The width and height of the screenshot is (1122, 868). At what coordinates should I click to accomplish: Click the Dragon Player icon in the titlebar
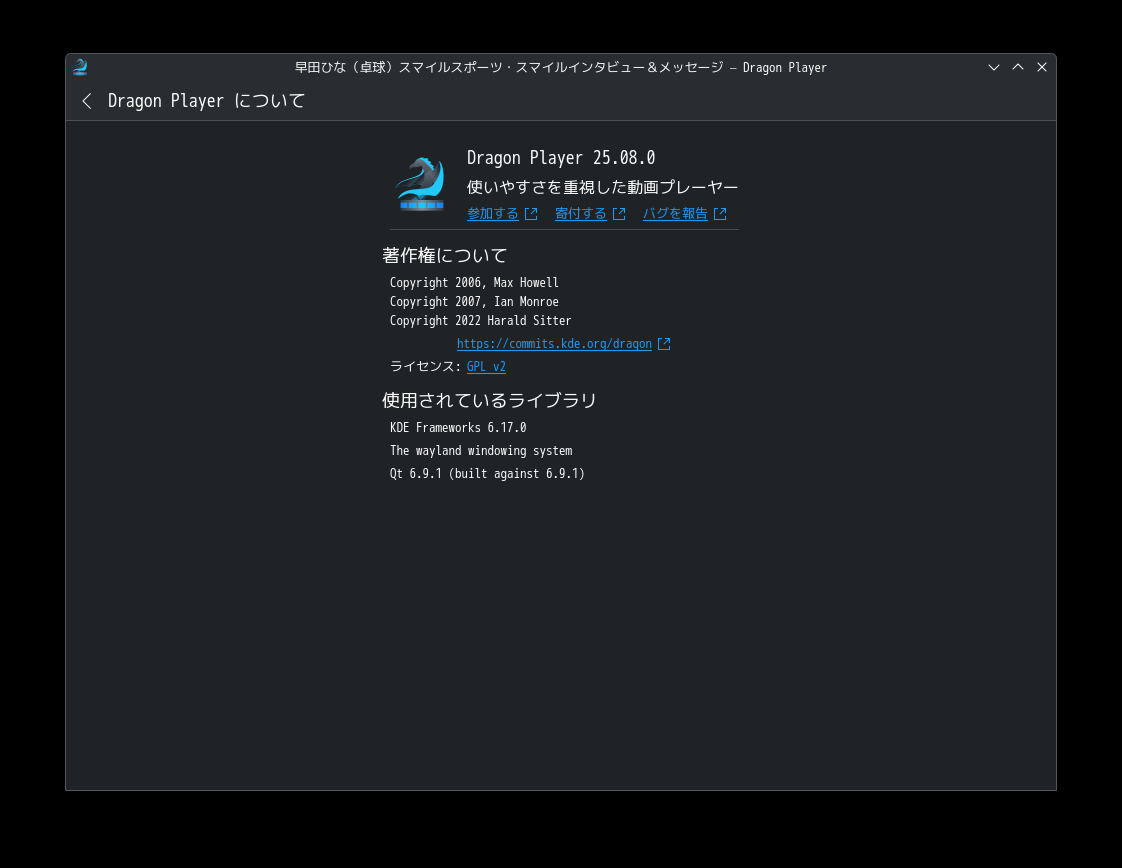pos(79,67)
